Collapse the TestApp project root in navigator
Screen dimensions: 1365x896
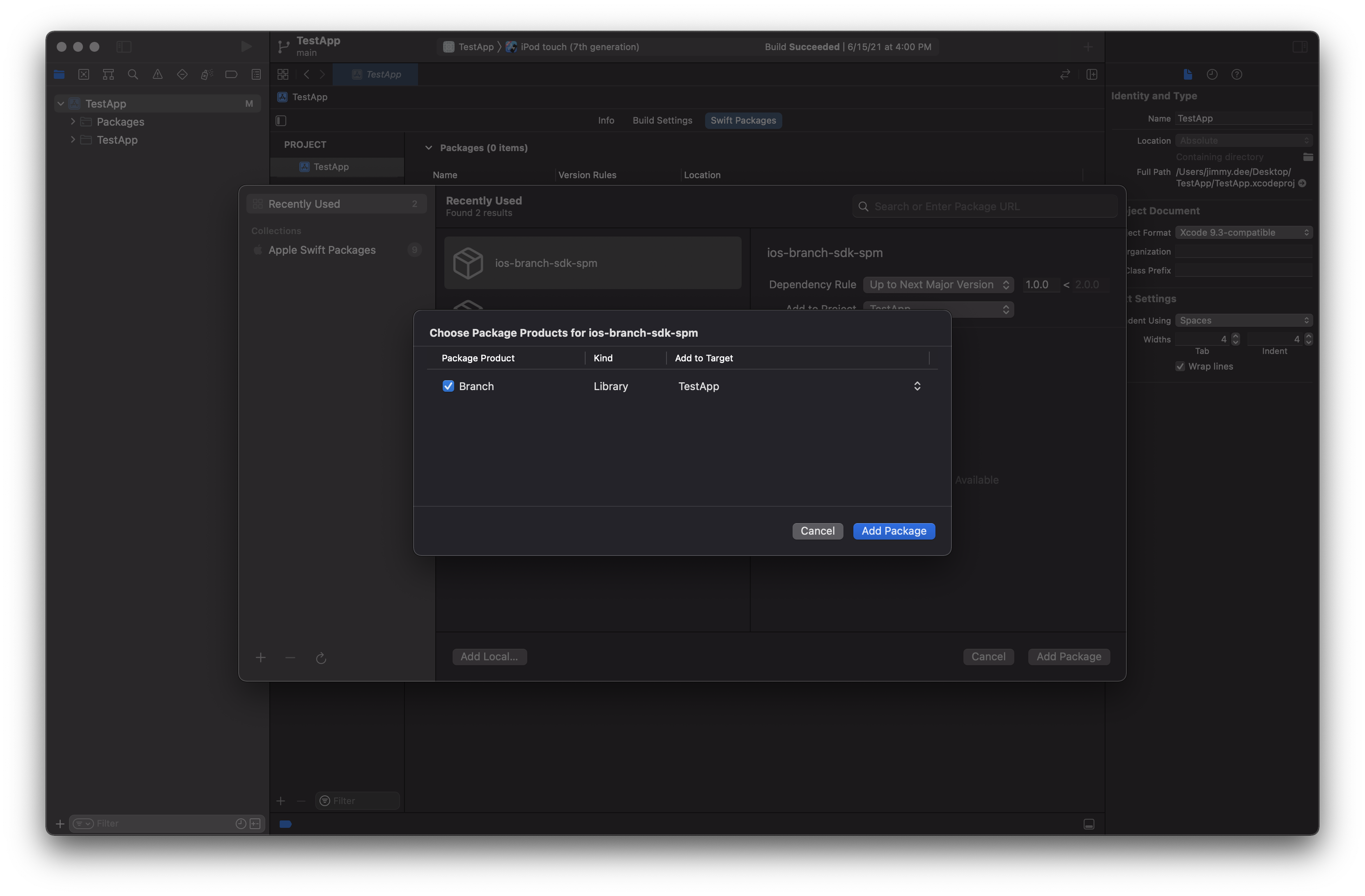tap(61, 104)
